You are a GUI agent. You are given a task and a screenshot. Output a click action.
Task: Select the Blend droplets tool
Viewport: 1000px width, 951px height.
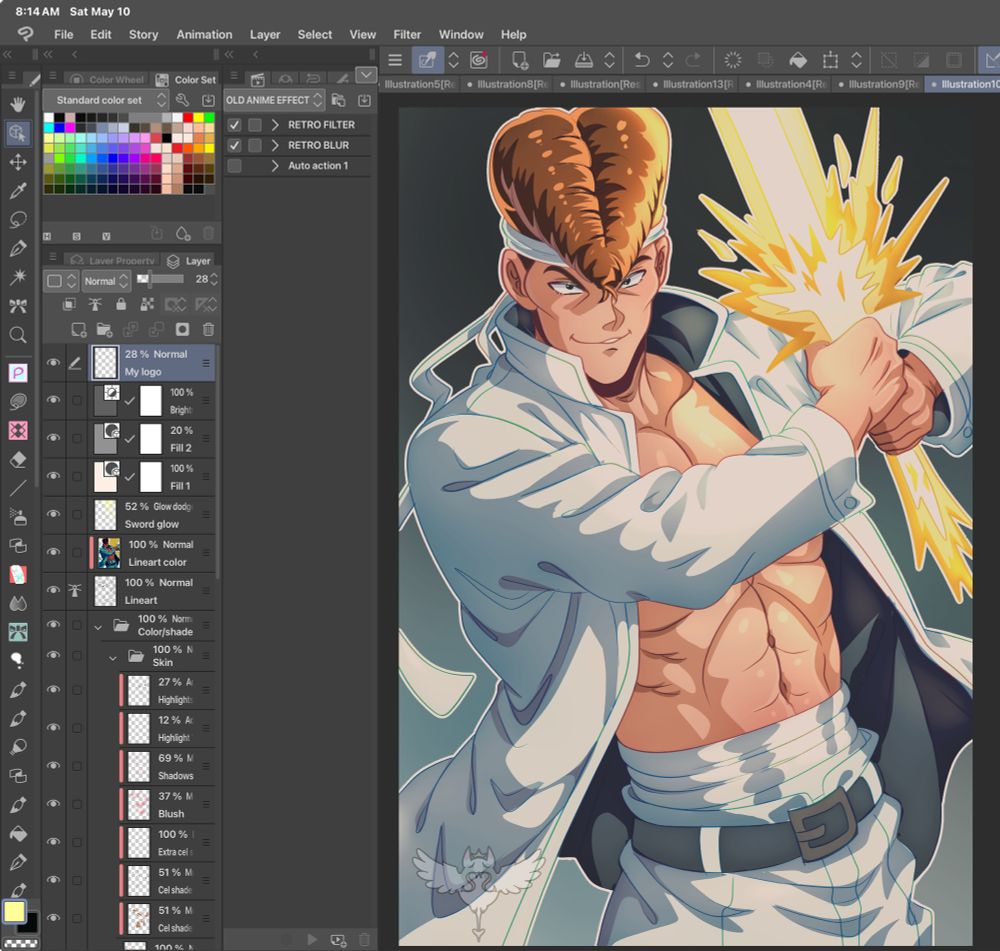point(18,603)
